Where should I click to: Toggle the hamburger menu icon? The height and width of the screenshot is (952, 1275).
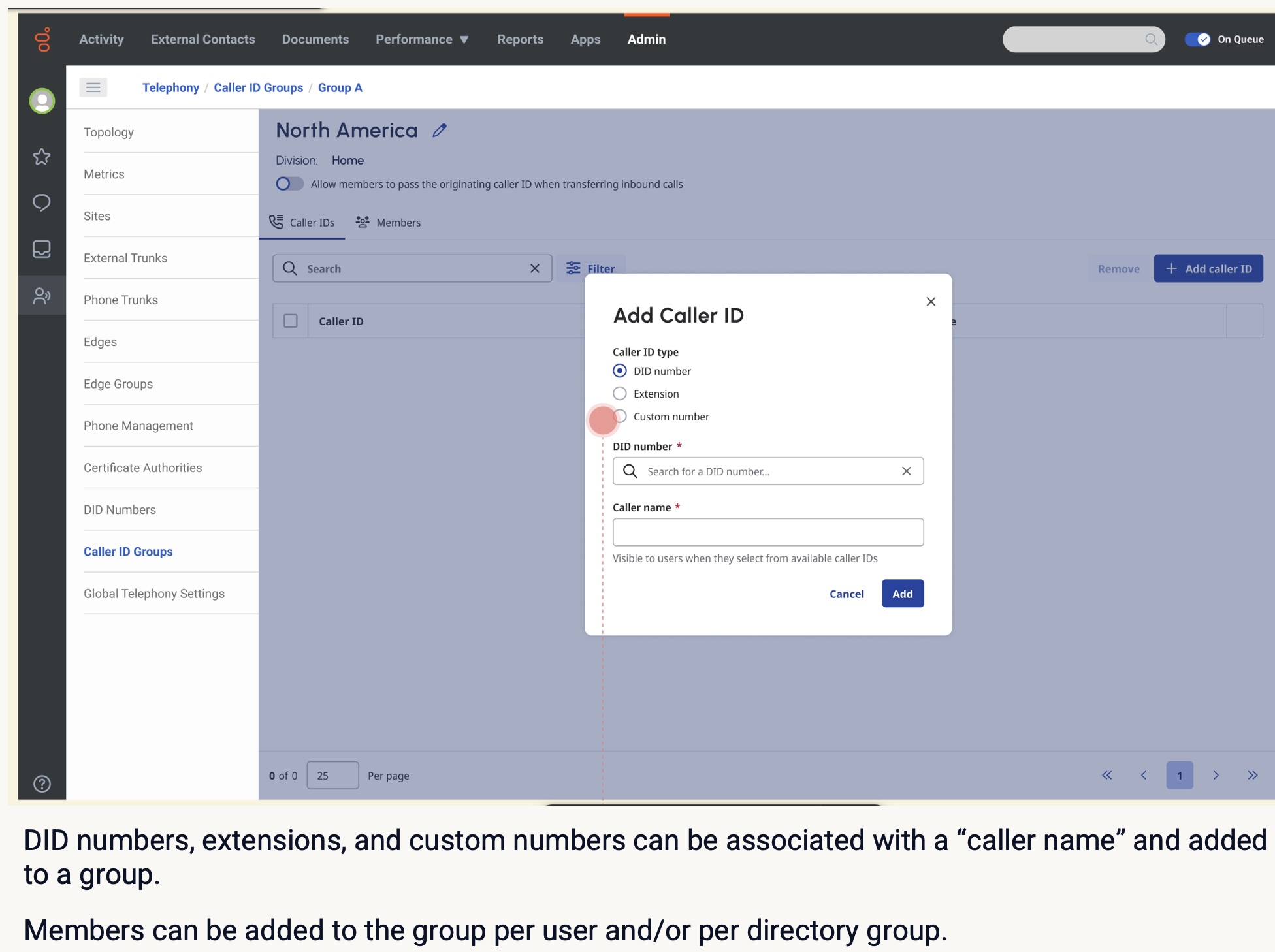coord(93,87)
